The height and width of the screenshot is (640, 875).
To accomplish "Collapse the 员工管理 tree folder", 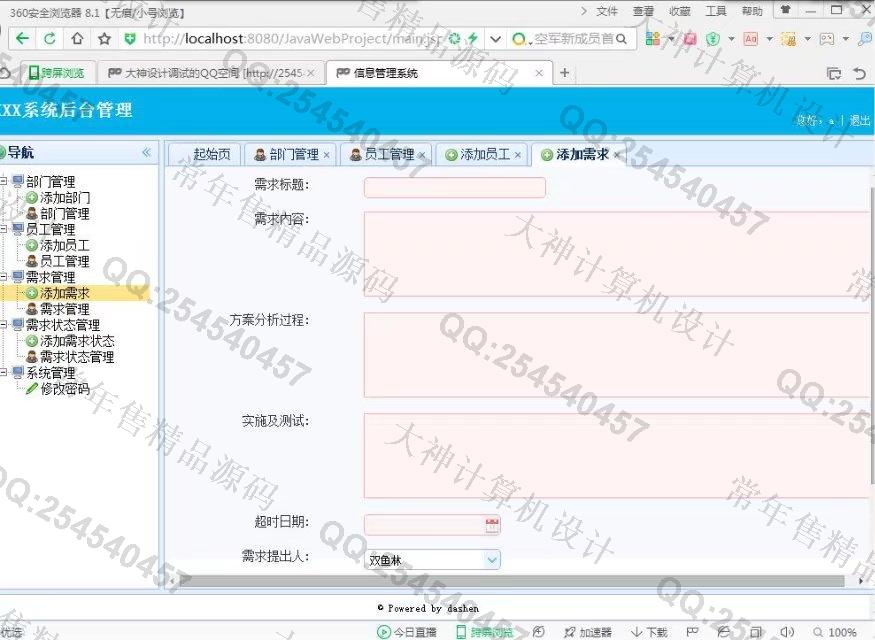I will point(3,229).
